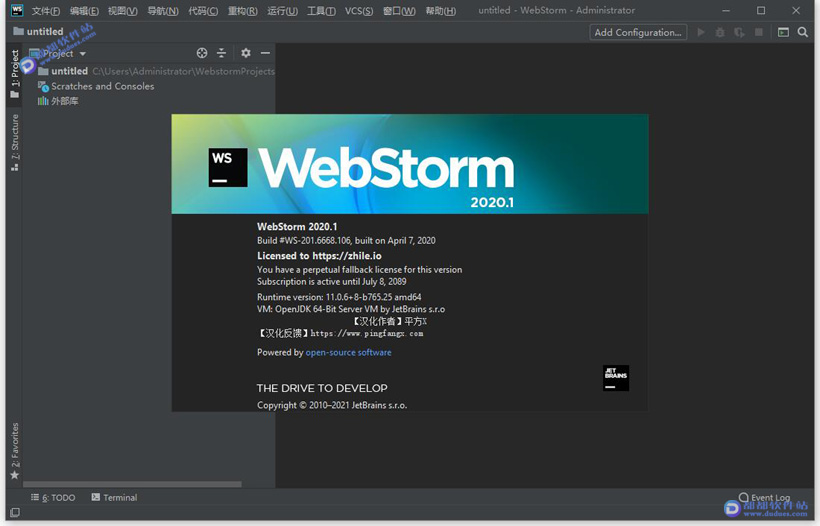Click the open-source software link

pos(348,352)
